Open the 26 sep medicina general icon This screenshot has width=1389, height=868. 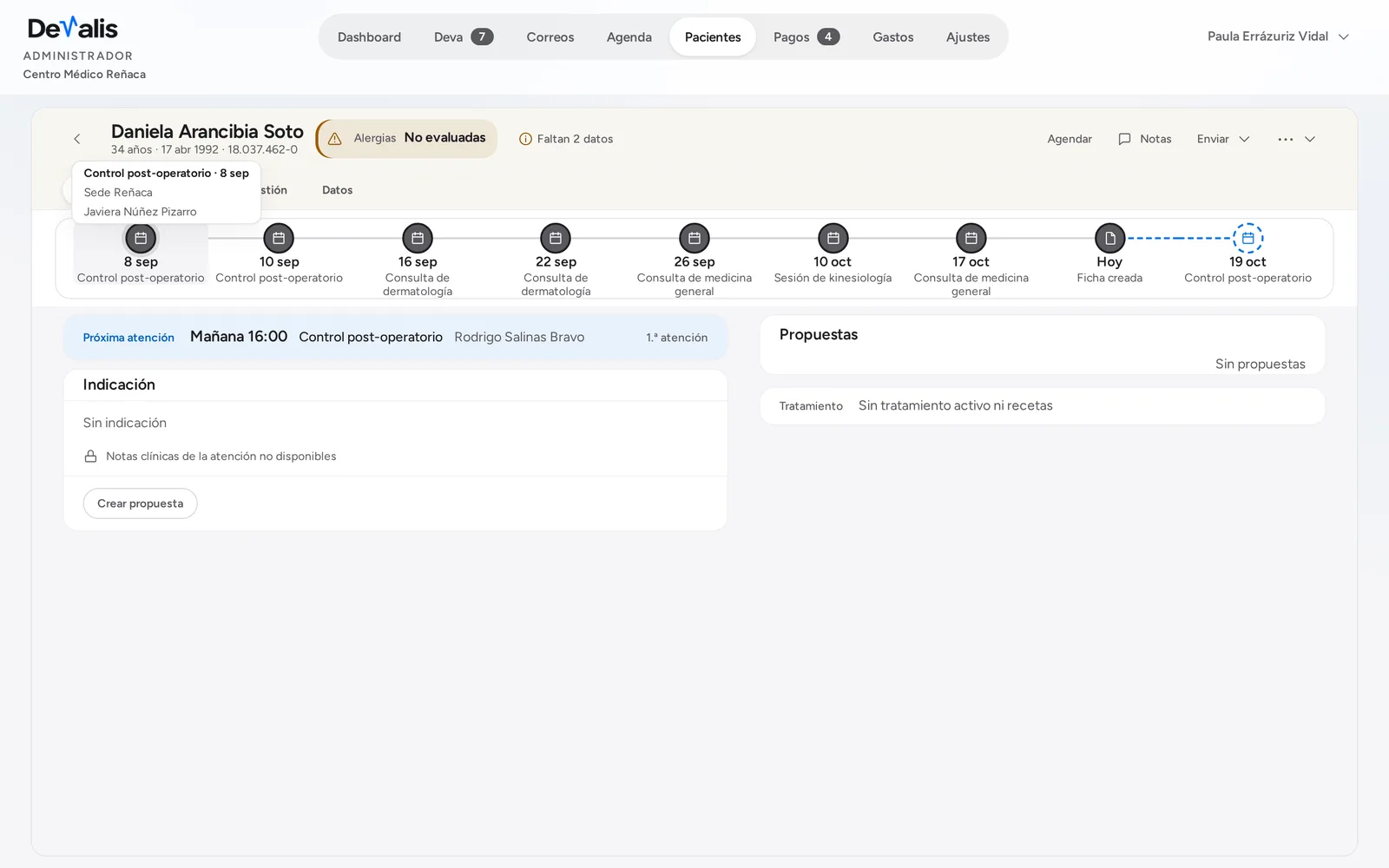[694, 238]
